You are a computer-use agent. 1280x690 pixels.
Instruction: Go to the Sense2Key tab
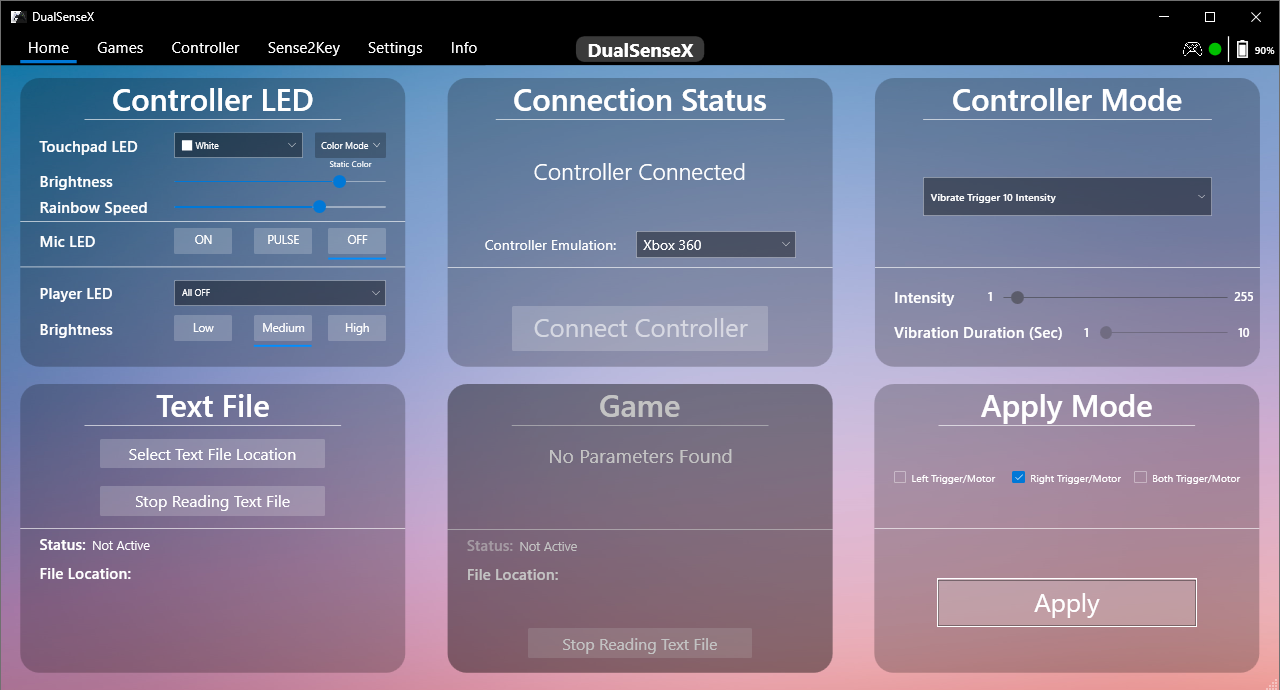pos(303,48)
